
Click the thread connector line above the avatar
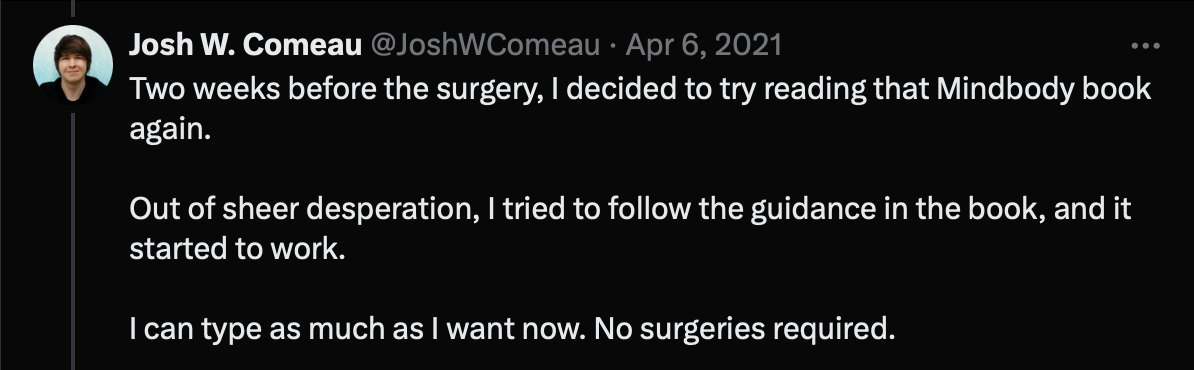click(x=73, y=8)
